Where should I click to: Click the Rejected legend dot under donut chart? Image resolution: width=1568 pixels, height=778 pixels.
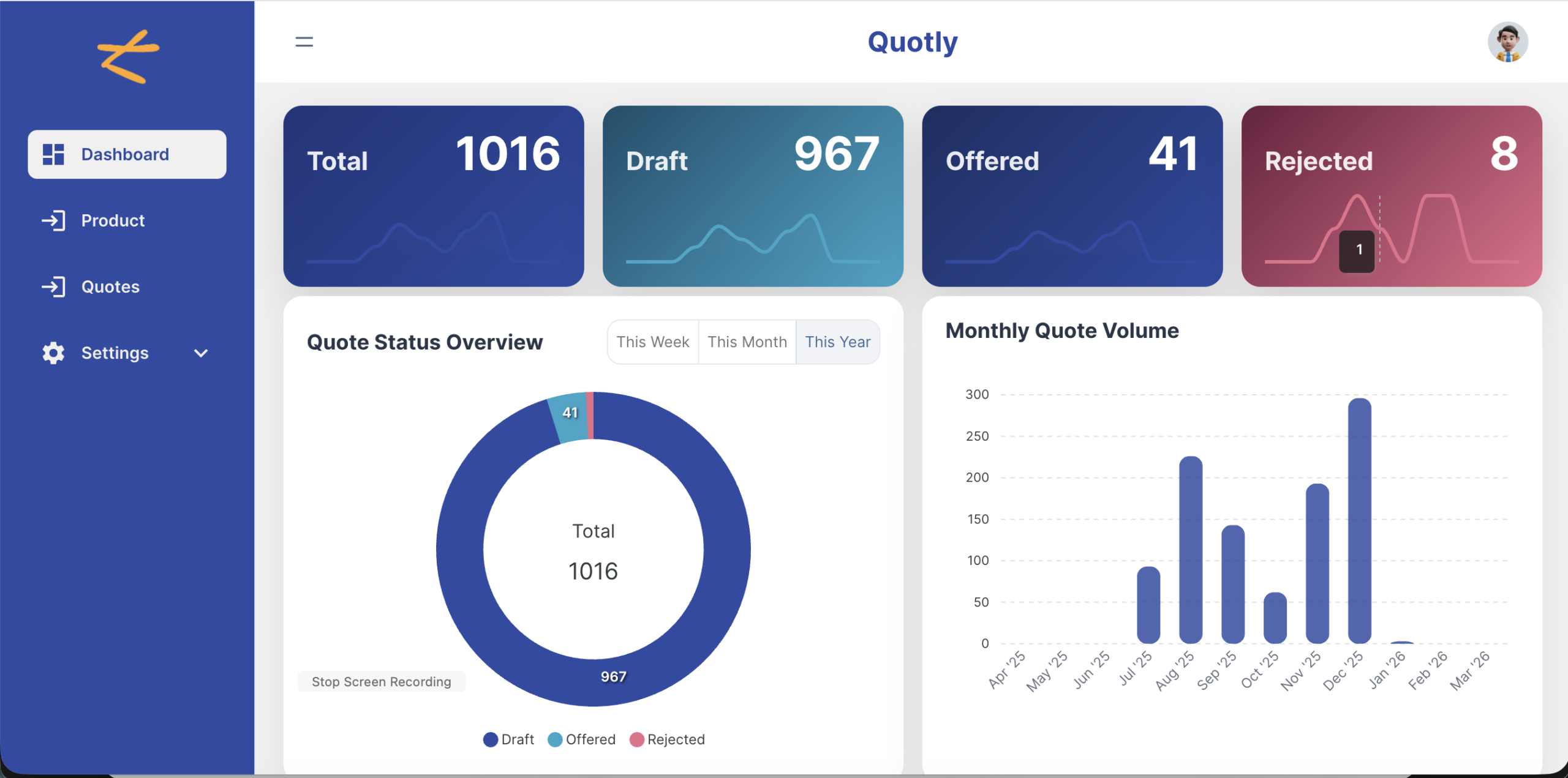click(x=638, y=739)
